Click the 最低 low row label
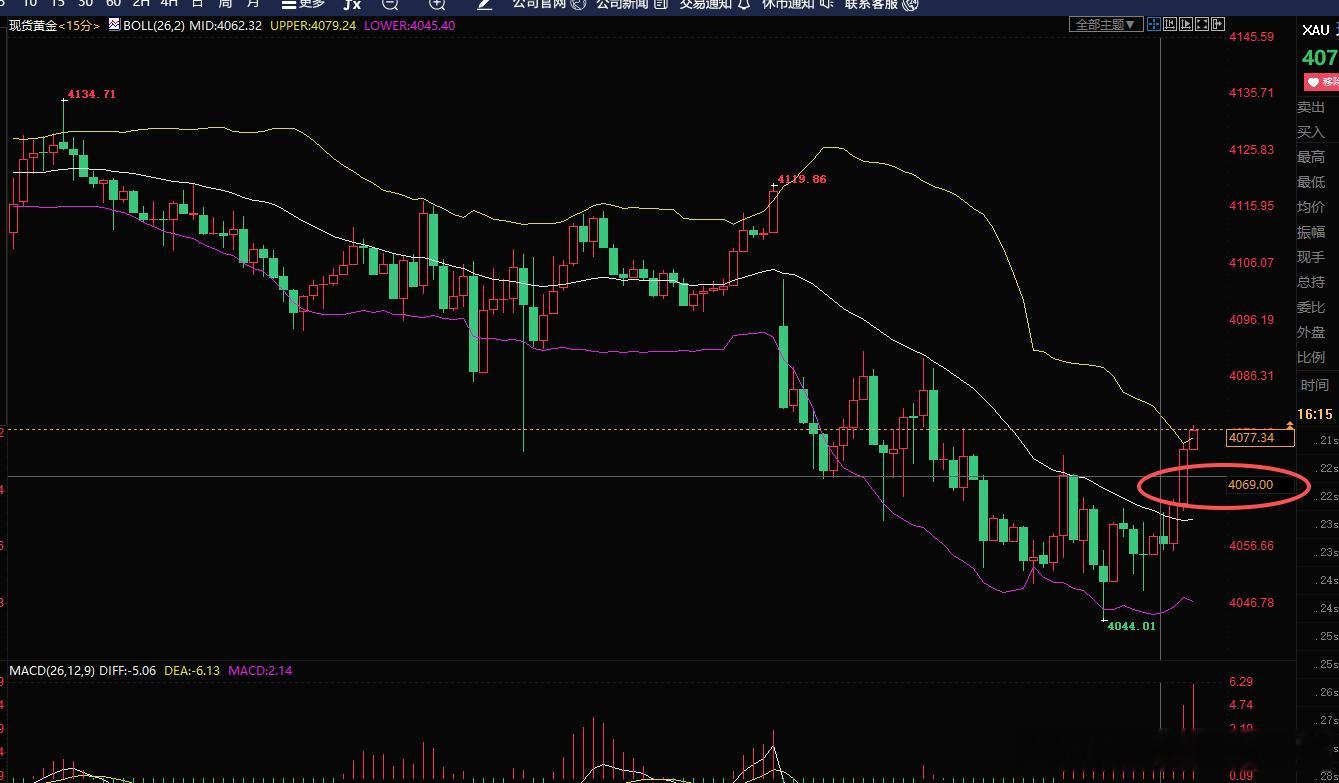Image resolution: width=1339 pixels, height=783 pixels. (x=1311, y=182)
